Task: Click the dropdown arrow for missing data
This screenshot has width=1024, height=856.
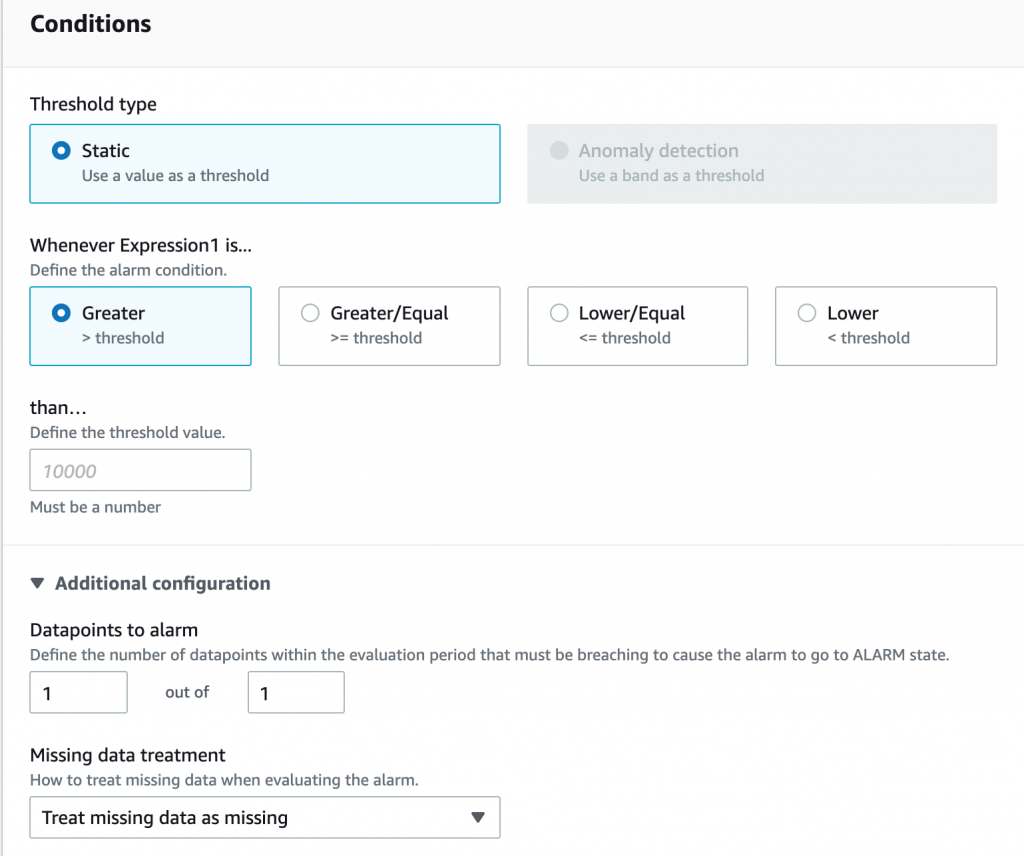Action: pyautogui.click(x=478, y=817)
